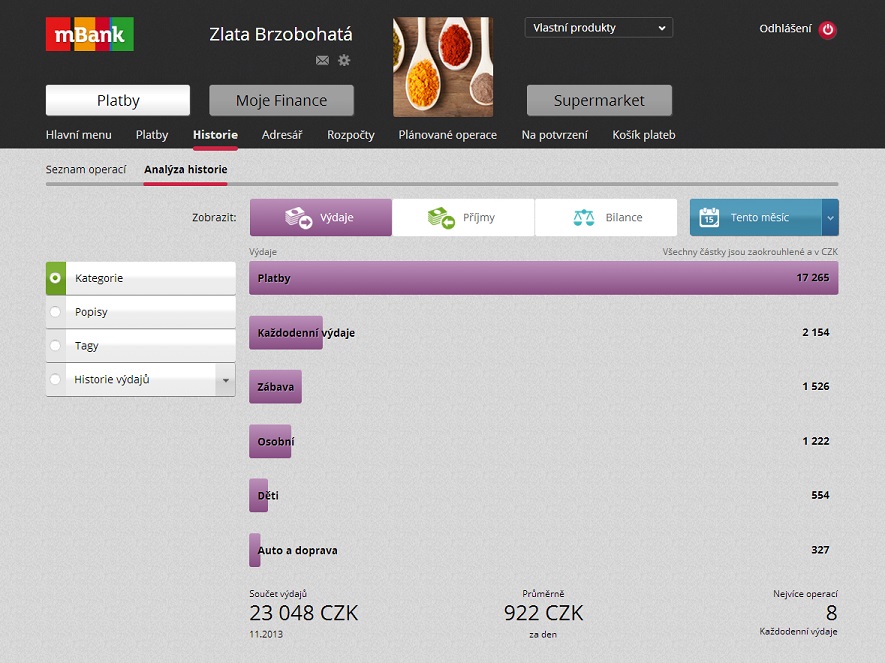The image size is (885, 663).
Task: Switch to Seznam operací tab
Action: click(x=86, y=169)
